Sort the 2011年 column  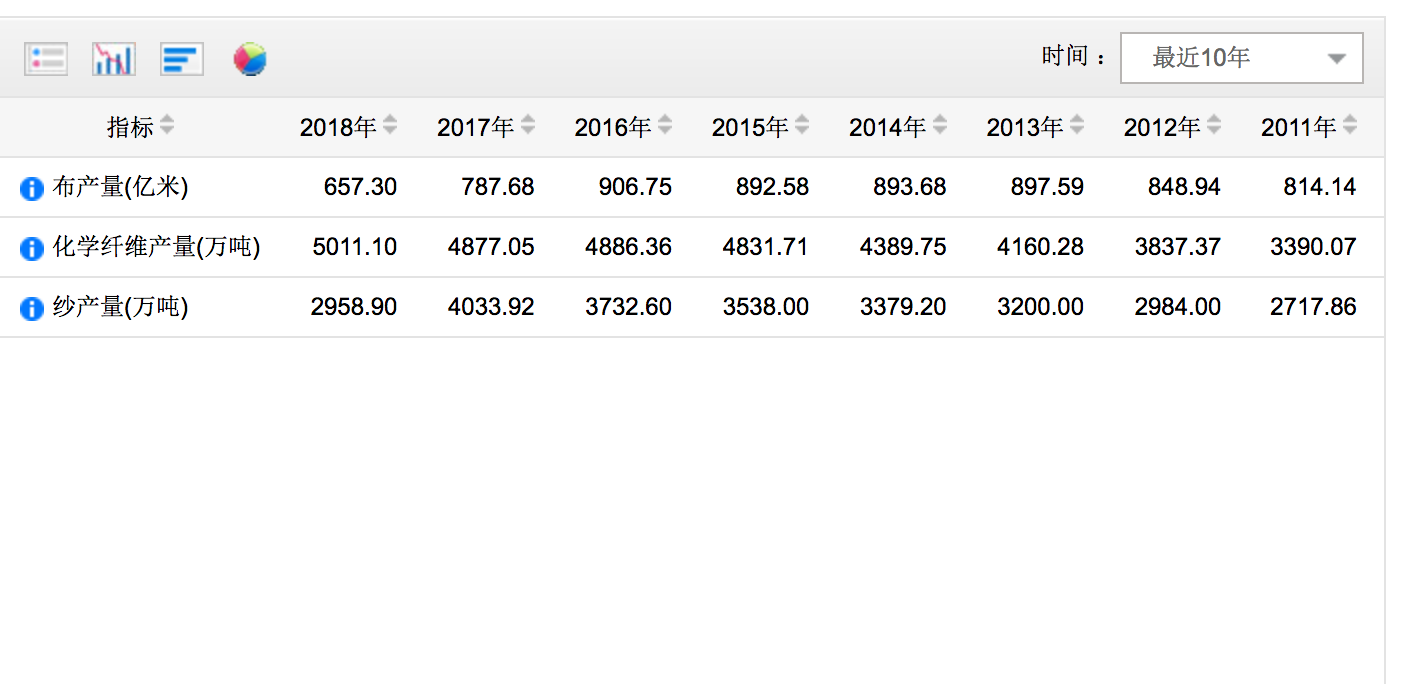(1350, 126)
